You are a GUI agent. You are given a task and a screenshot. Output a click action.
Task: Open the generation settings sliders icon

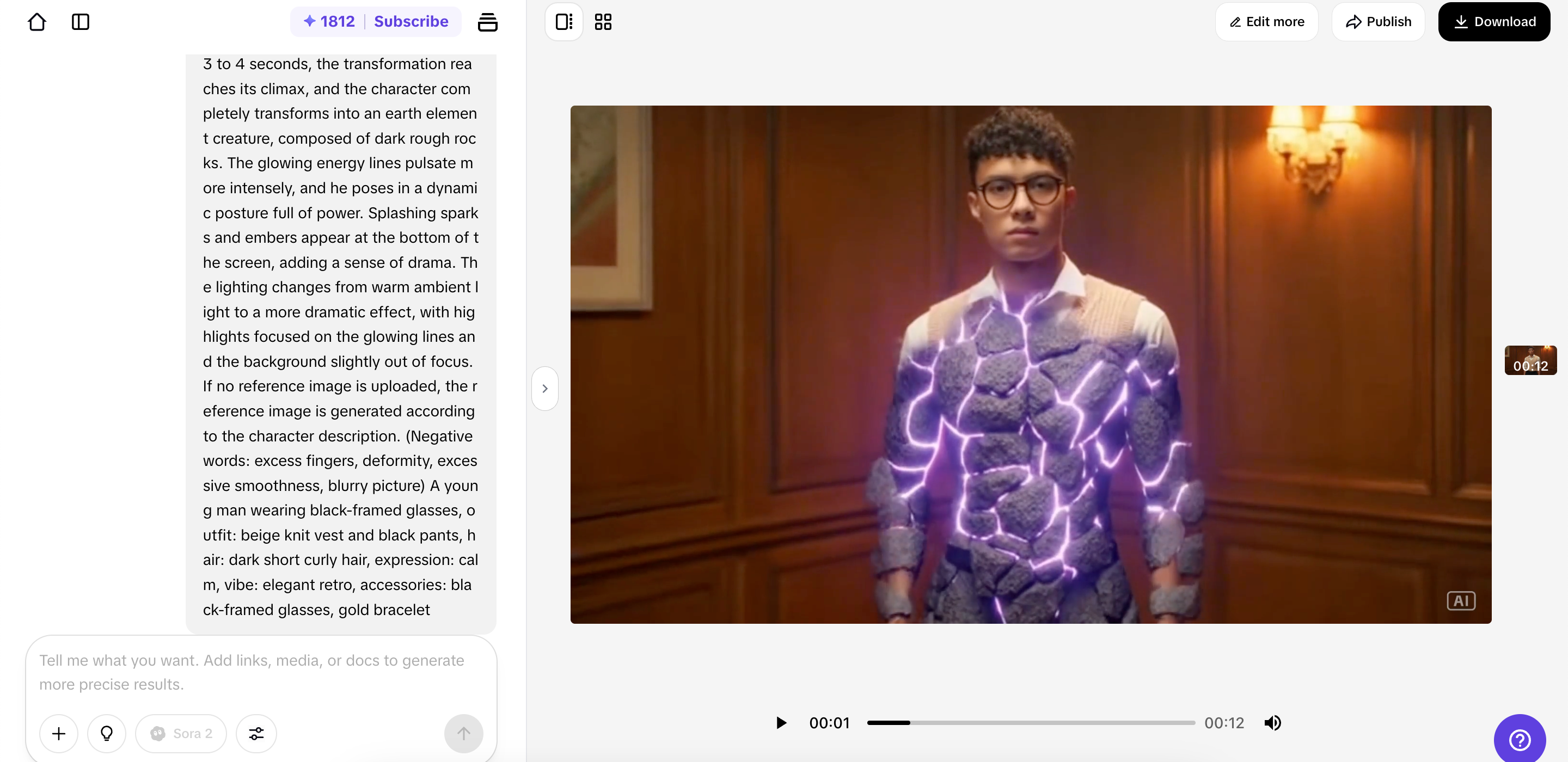[x=256, y=733]
